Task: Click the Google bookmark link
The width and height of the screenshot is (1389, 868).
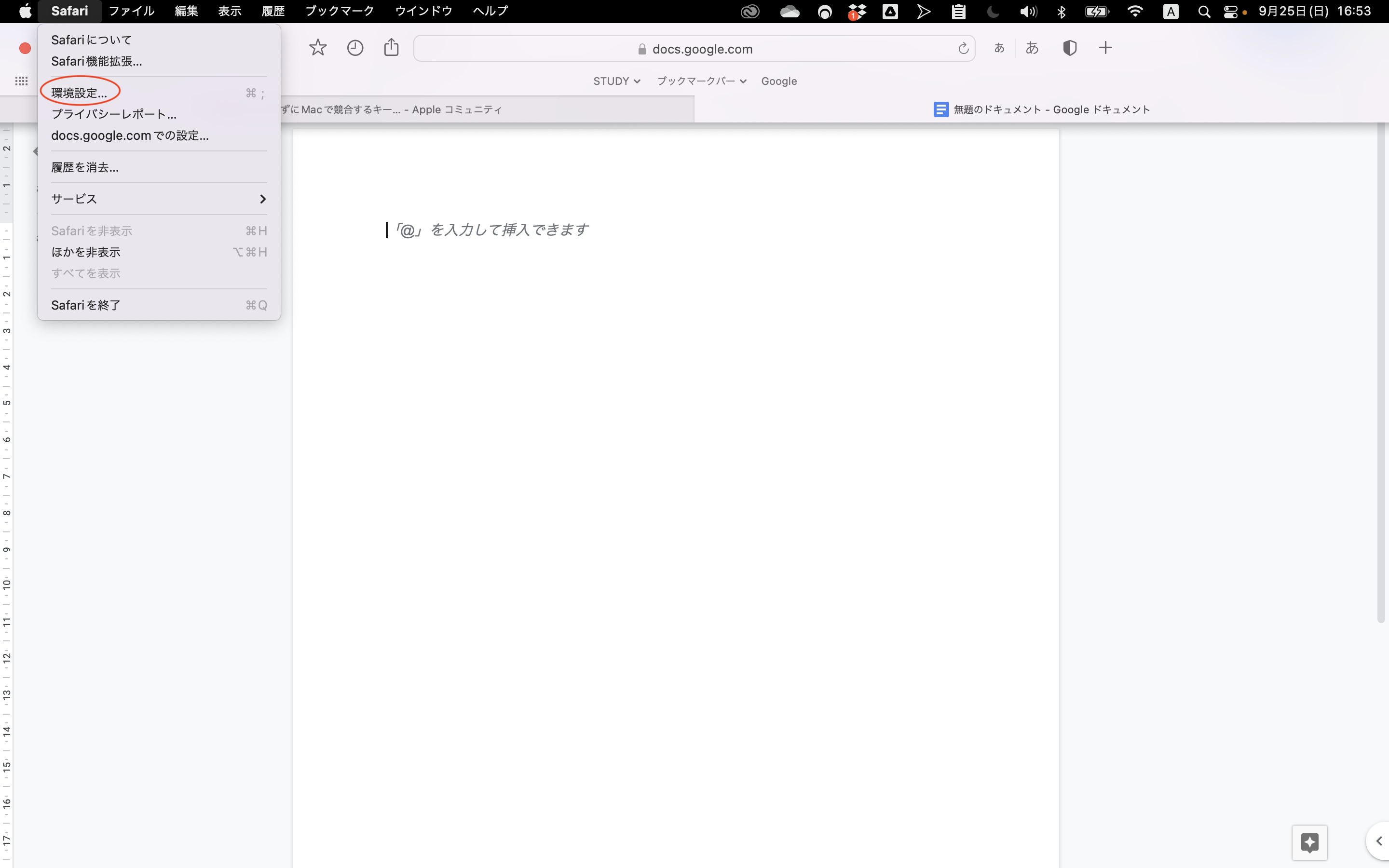Action: [779, 81]
